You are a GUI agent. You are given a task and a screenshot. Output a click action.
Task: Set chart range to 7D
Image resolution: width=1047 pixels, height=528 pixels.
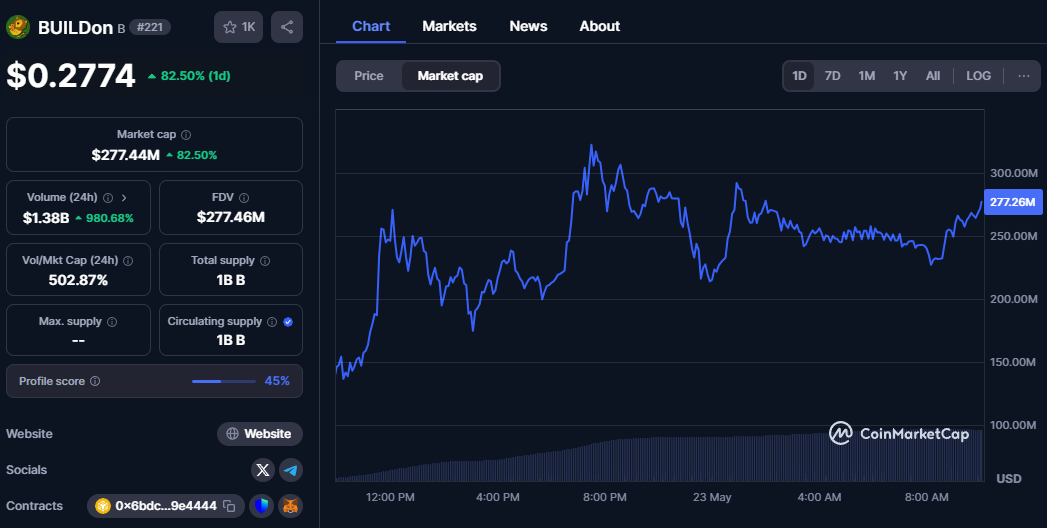[x=832, y=76]
